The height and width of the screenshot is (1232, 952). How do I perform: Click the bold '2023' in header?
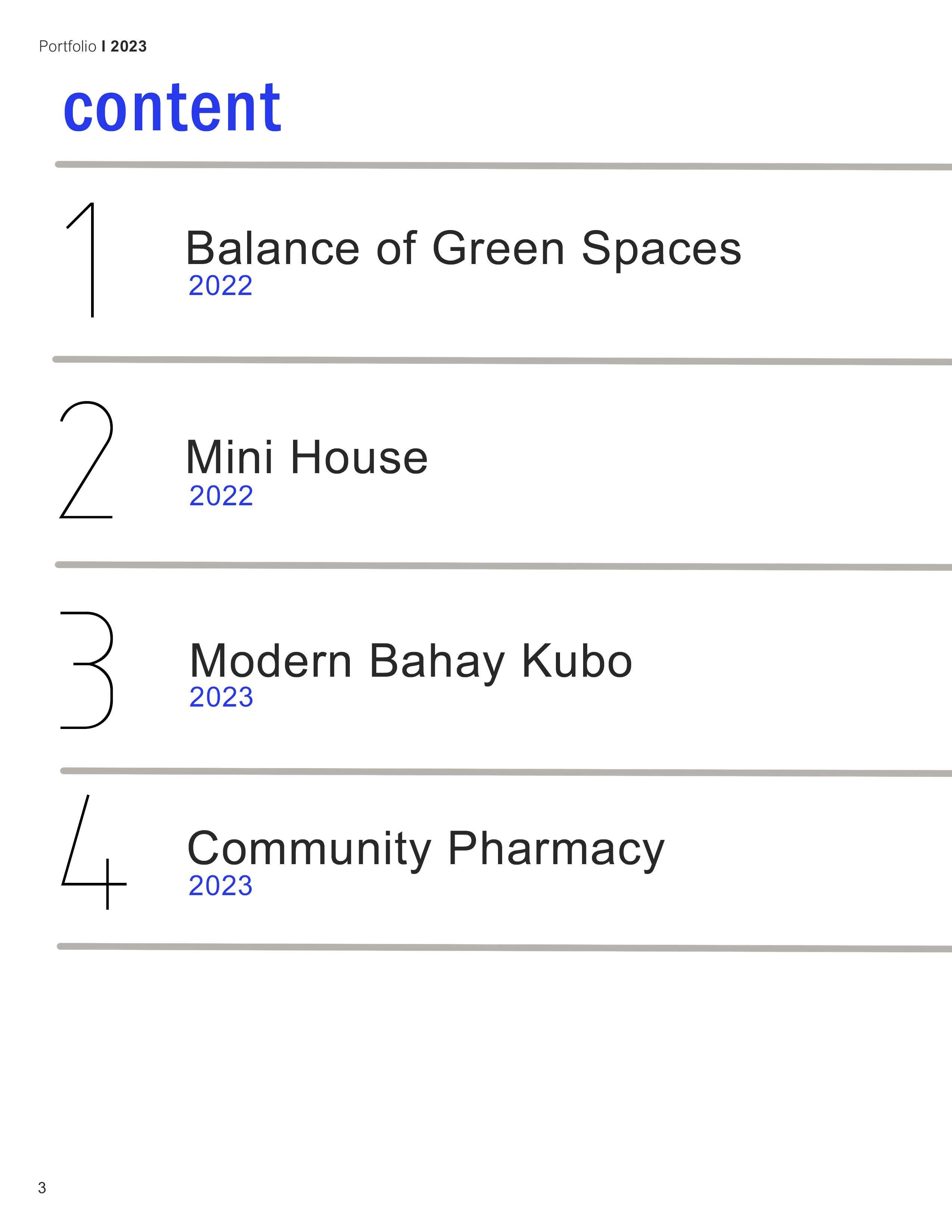pos(128,46)
